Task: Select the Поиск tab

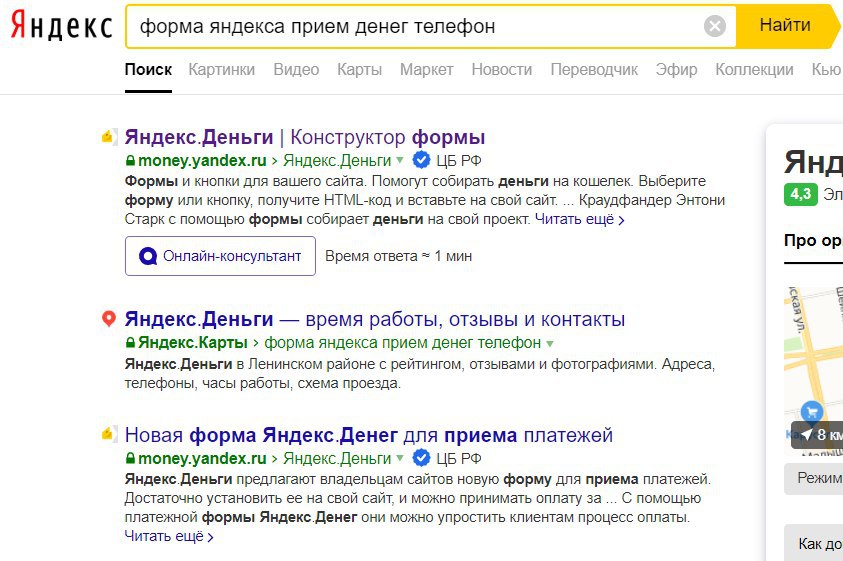Action: coord(148,69)
